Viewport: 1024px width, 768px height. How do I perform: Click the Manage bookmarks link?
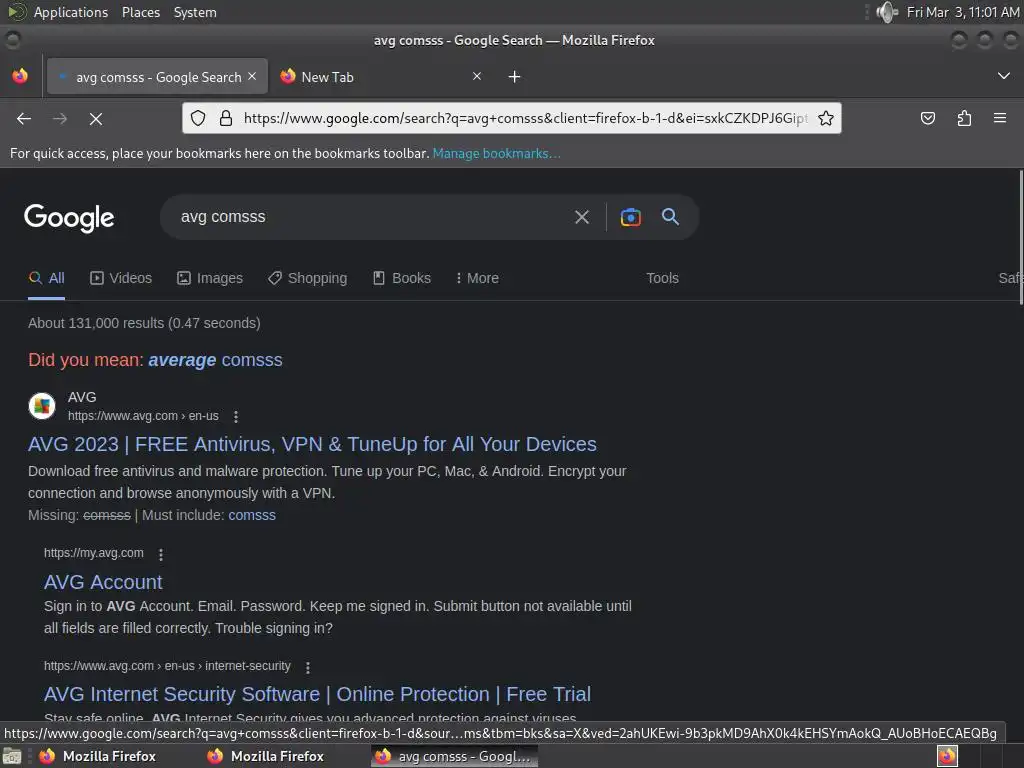point(496,153)
